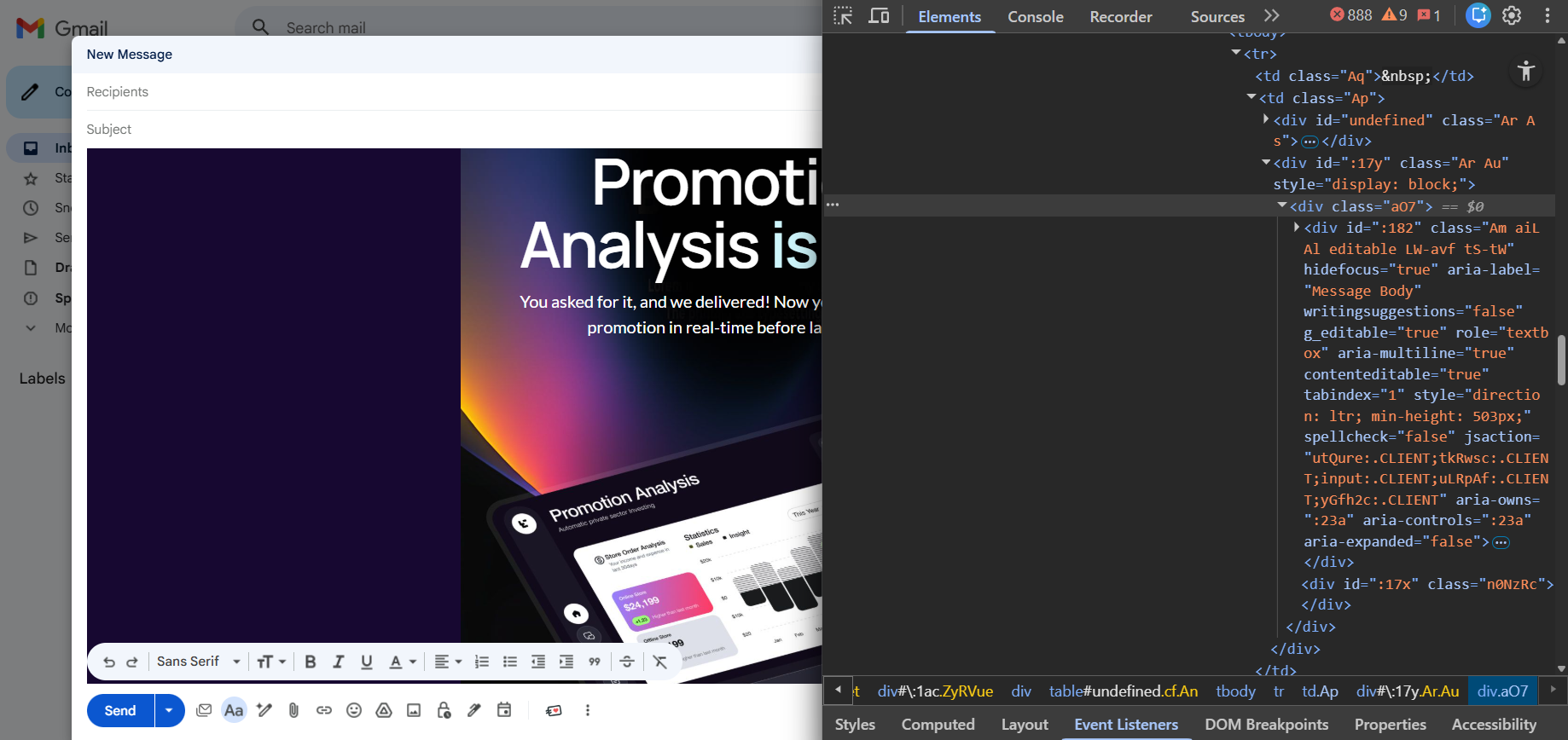Toggle underline formatting

367,662
